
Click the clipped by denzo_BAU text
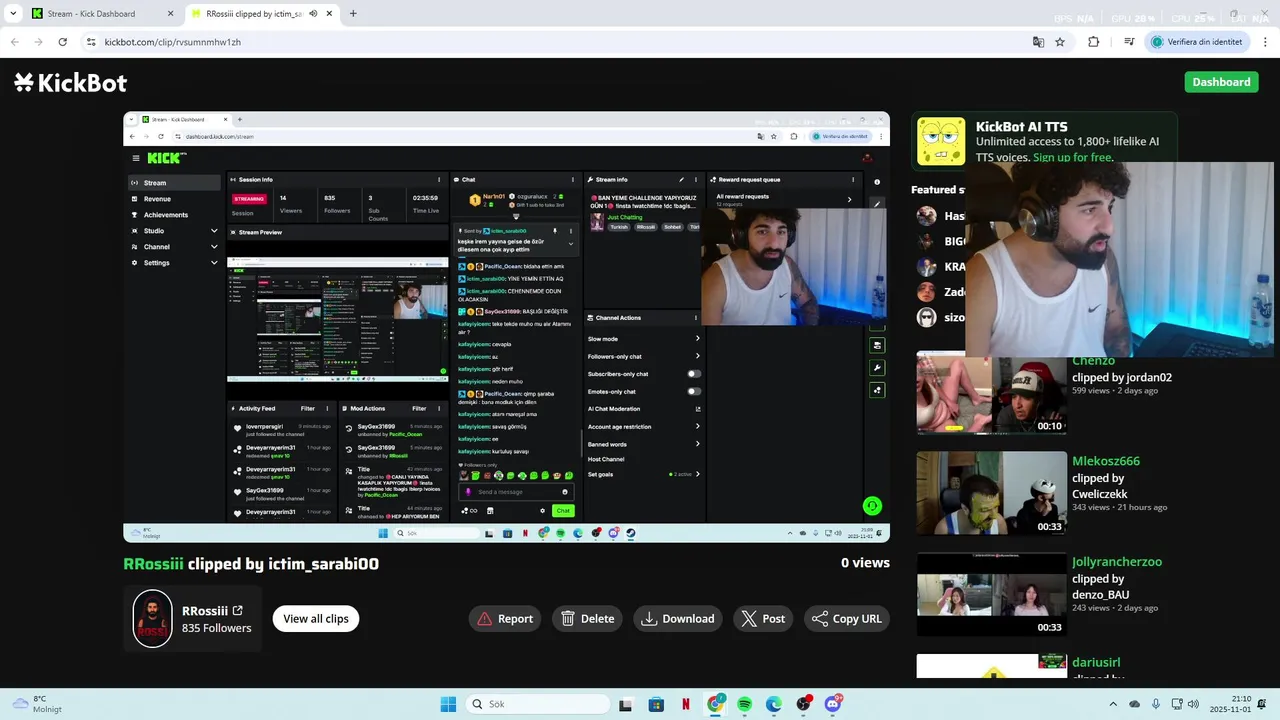point(1100,587)
